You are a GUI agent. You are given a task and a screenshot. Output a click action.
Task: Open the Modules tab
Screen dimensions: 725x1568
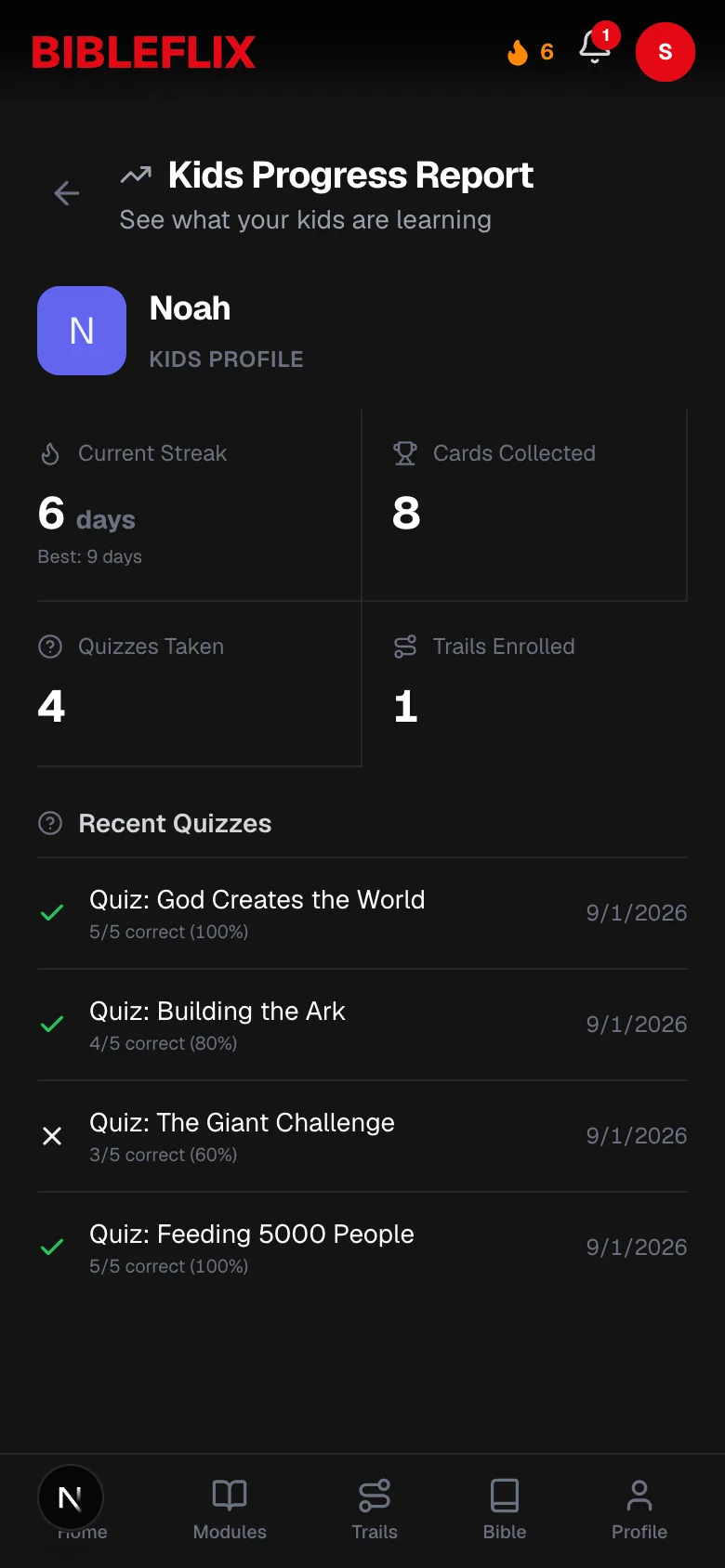click(x=230, y=1510)
